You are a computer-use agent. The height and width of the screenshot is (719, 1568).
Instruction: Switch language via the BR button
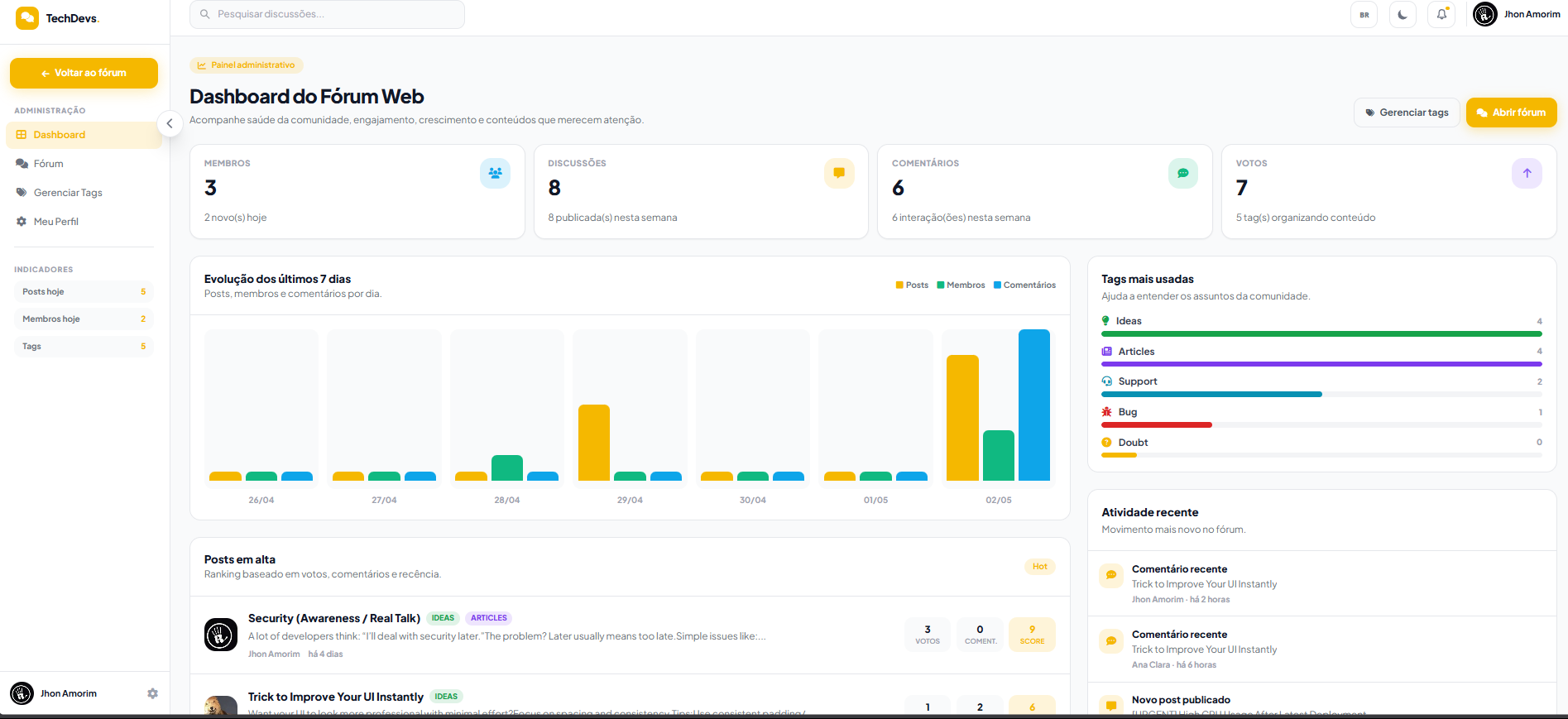coord(1364,15)
